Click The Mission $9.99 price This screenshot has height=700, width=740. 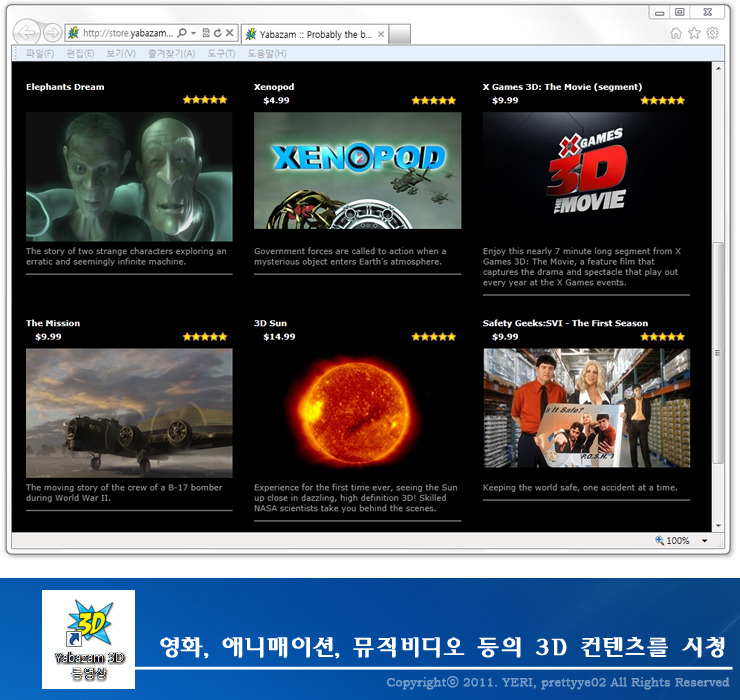[48, 337]
